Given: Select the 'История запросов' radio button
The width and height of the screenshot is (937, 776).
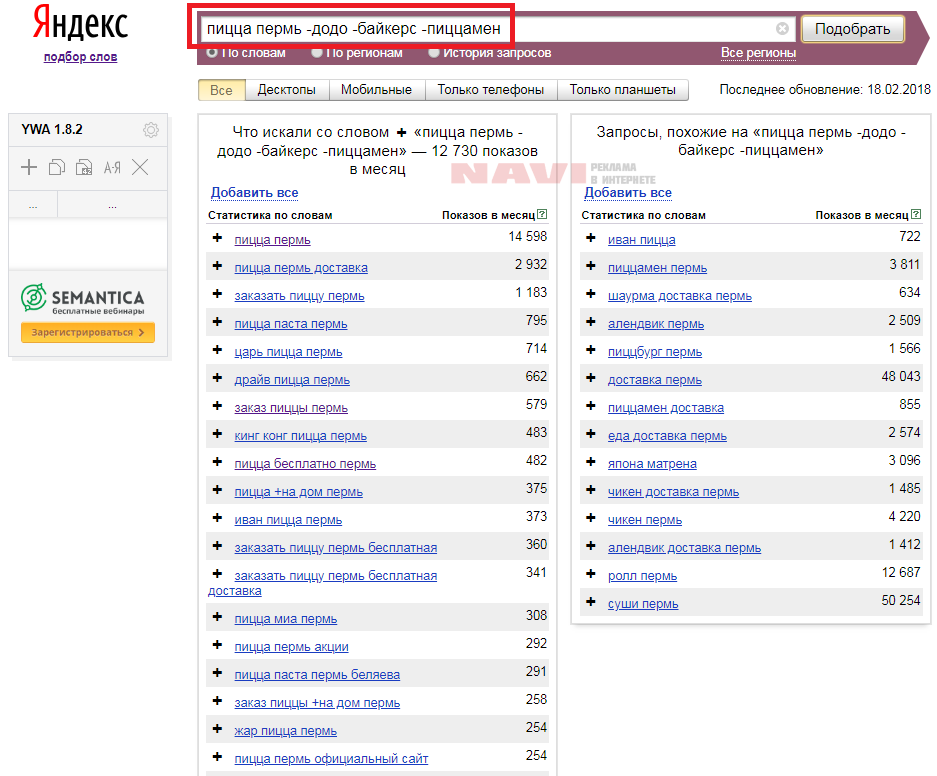Looking at the screenshot, I should pos(434,53).
